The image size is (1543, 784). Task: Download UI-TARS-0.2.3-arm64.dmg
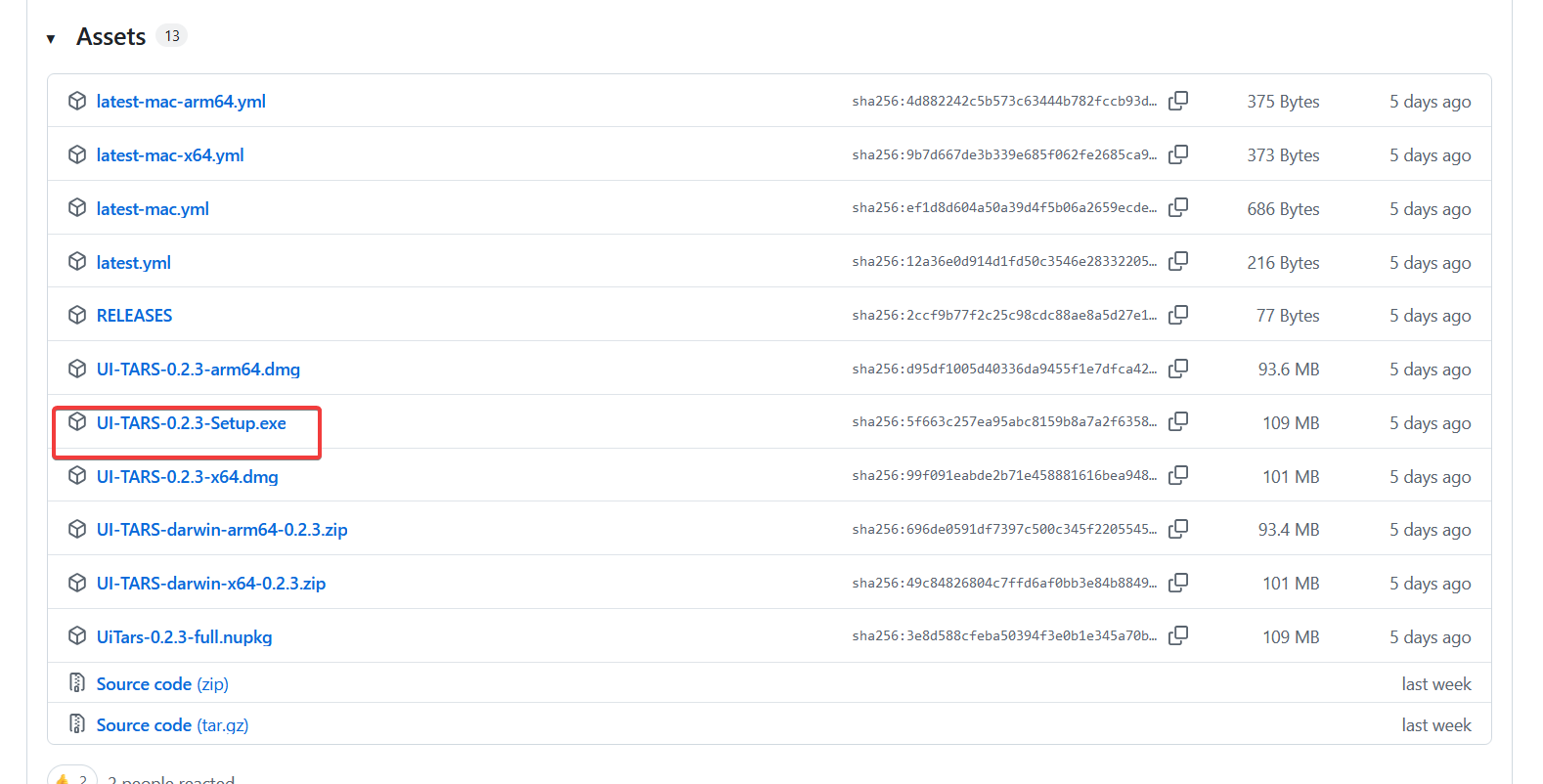click(198, 370)
